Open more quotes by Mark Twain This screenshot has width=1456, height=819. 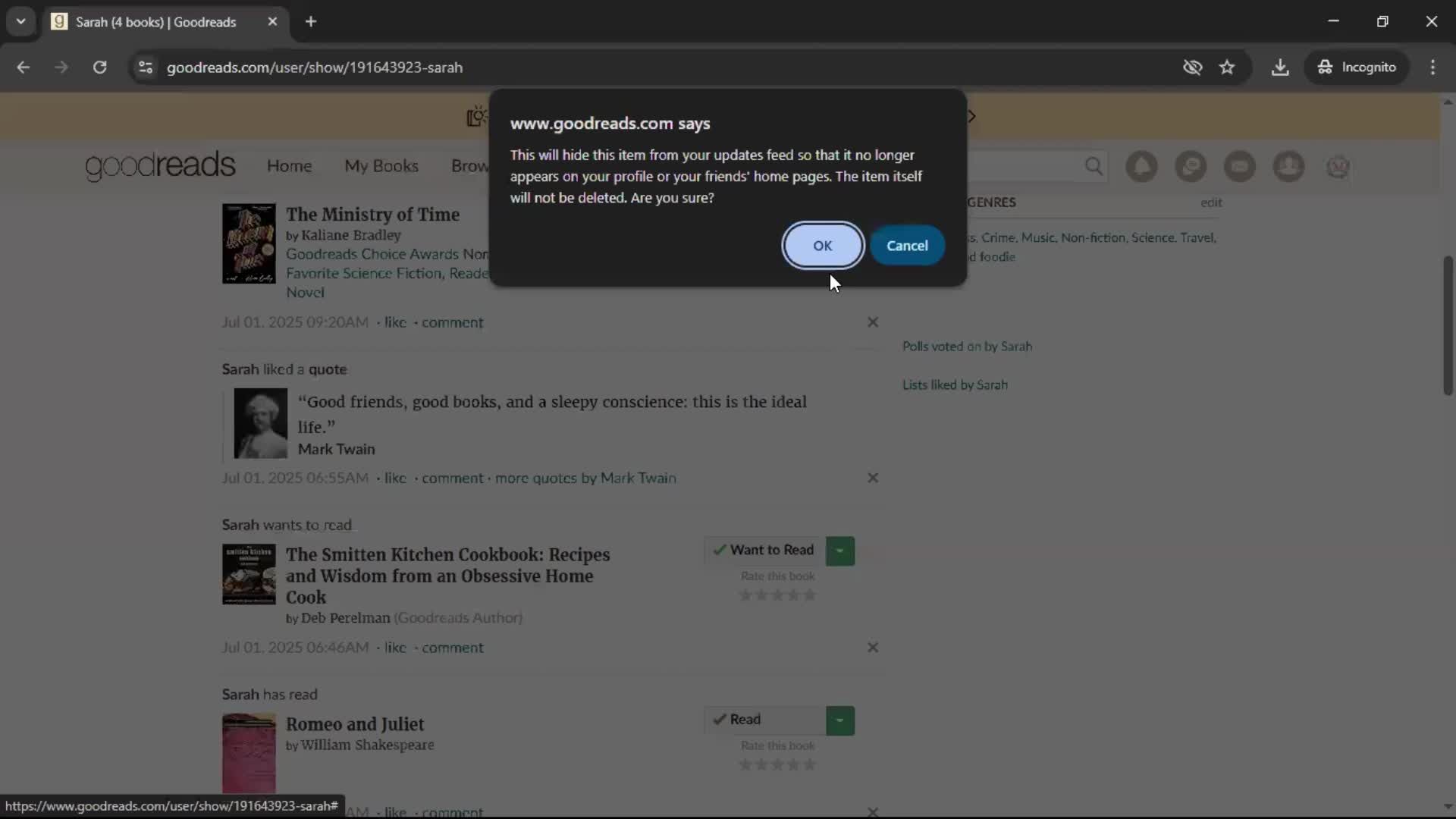[x=585, y=478]
